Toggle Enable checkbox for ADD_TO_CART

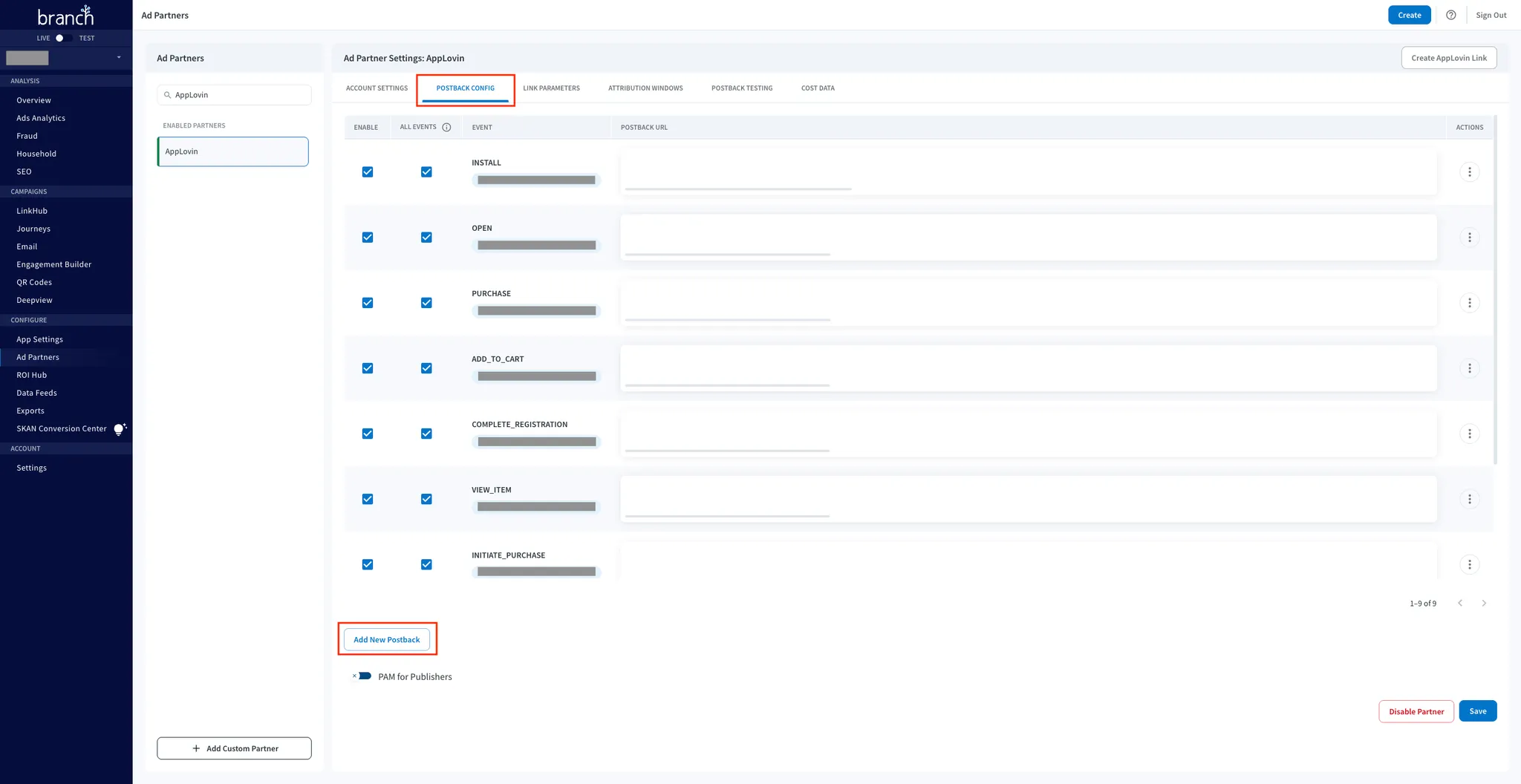click(368, 368)
